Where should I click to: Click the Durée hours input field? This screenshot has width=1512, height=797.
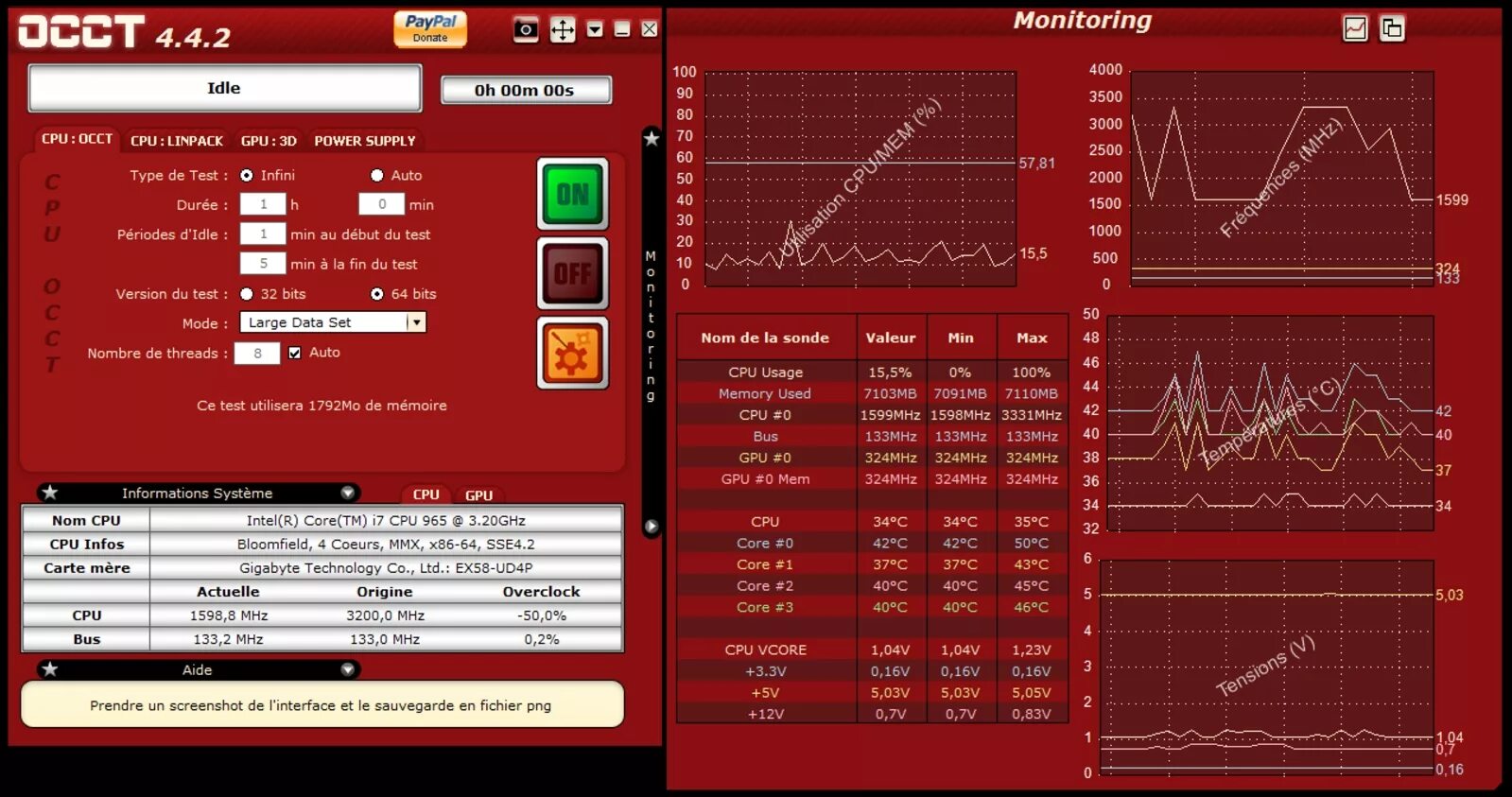click(263, 204)
